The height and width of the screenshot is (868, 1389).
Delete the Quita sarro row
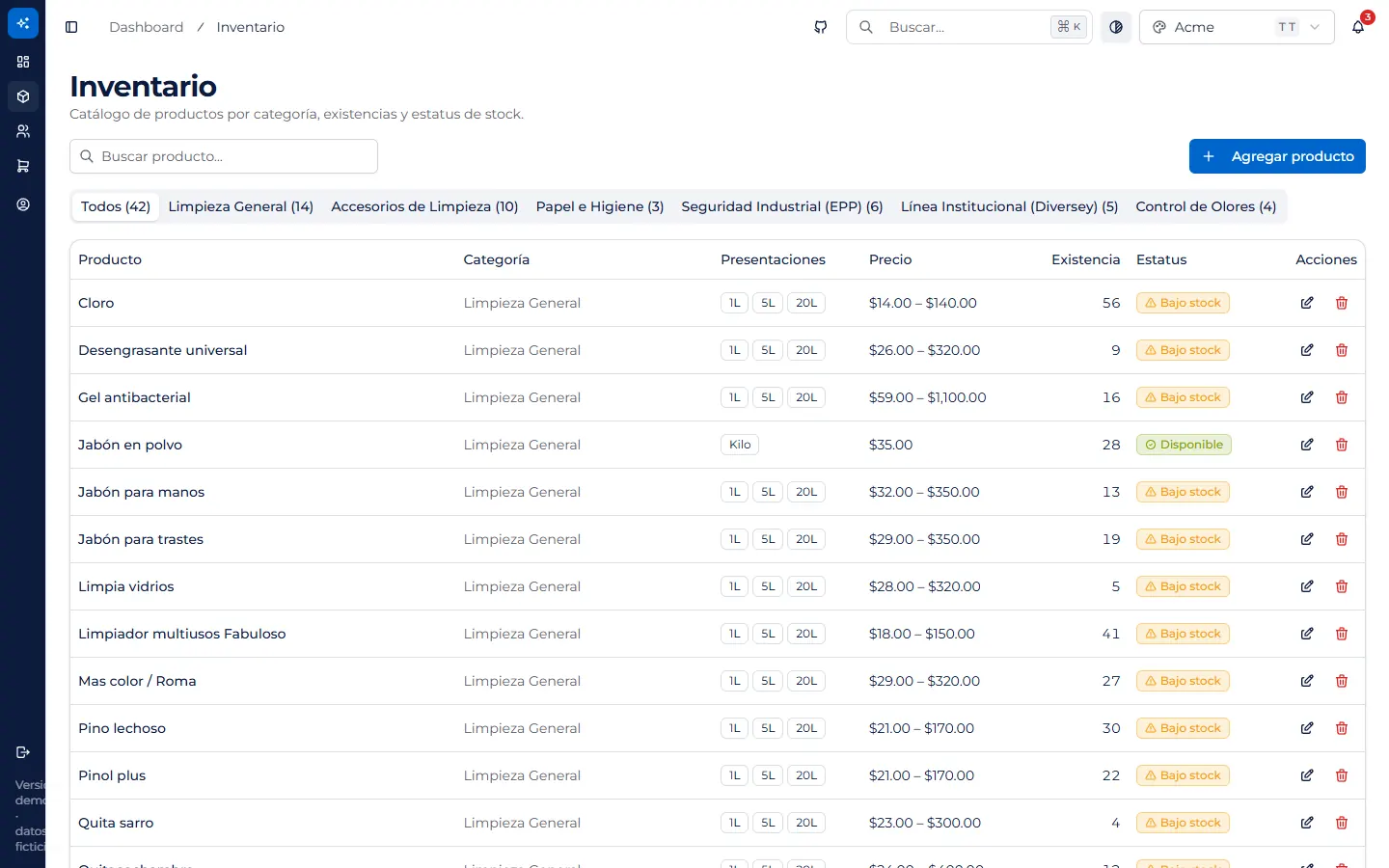point(1342,823)
